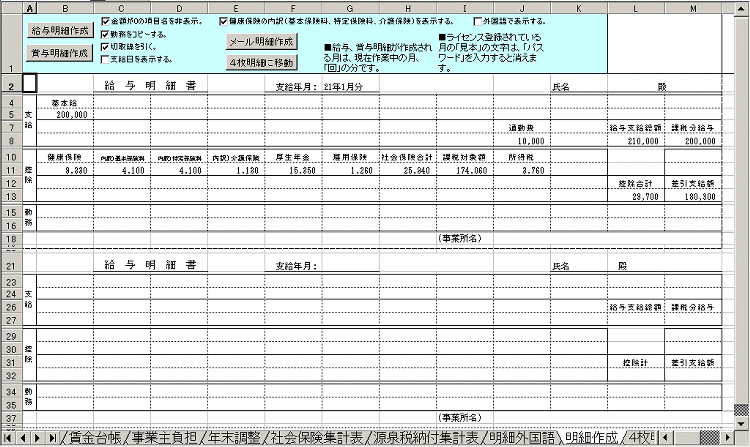Click the previous-sheet tab navigation arrow
Screen dimensions: 750x447
point(24,438)
